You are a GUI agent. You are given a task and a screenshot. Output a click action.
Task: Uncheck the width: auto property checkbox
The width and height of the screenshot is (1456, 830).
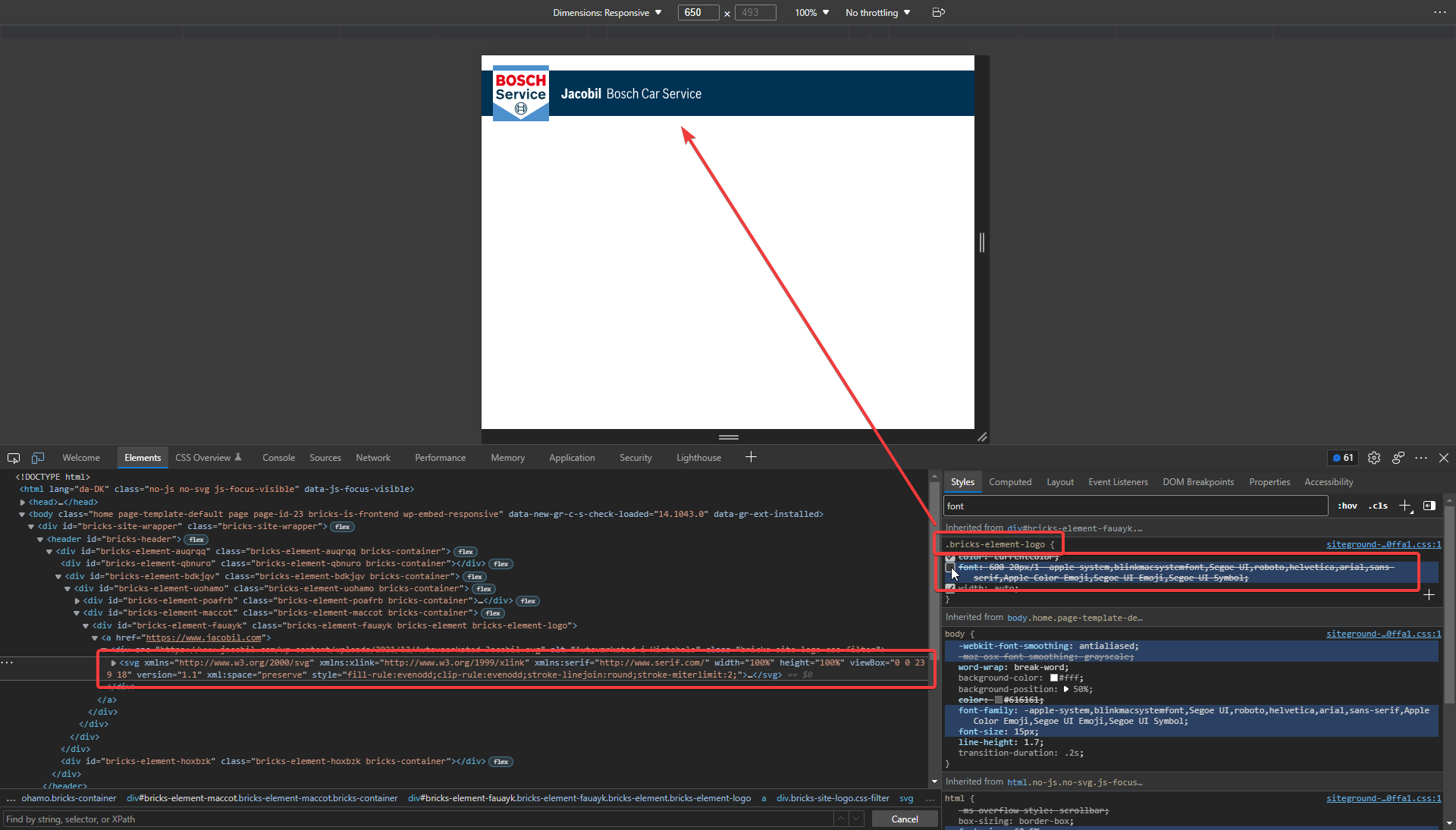950,588
